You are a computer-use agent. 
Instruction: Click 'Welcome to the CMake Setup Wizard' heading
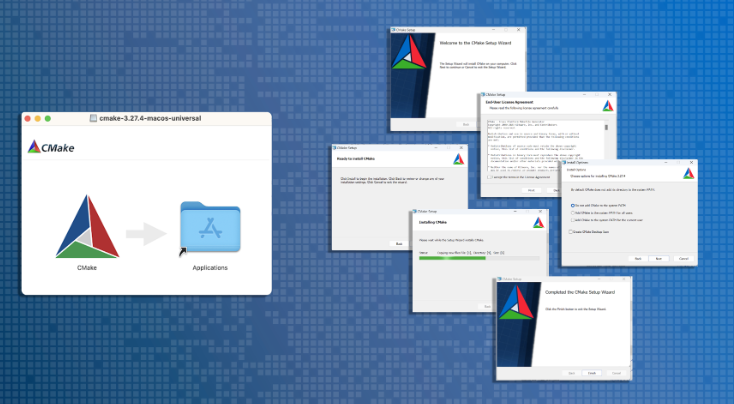(475, 43)
